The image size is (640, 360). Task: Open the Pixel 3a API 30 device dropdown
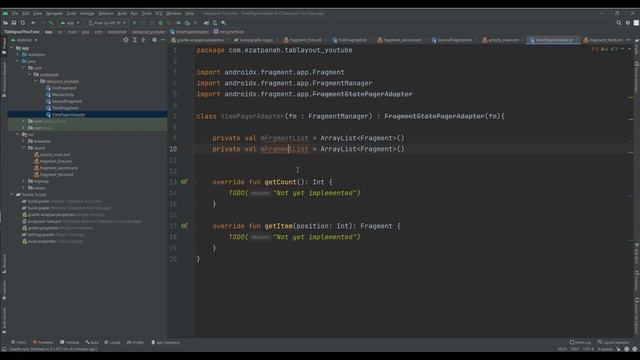pos(107,23)
